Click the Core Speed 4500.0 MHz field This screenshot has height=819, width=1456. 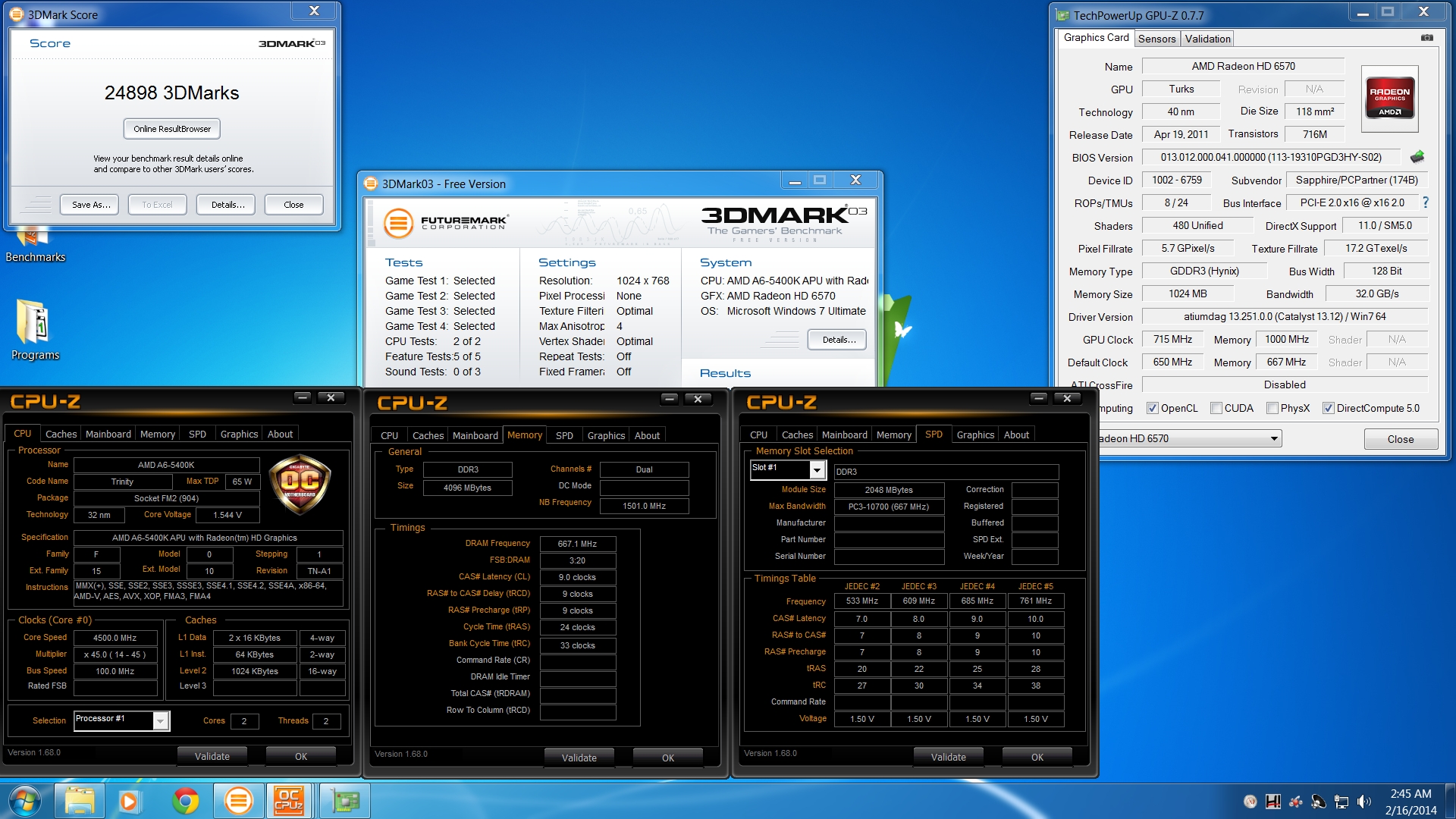[115, 638]
